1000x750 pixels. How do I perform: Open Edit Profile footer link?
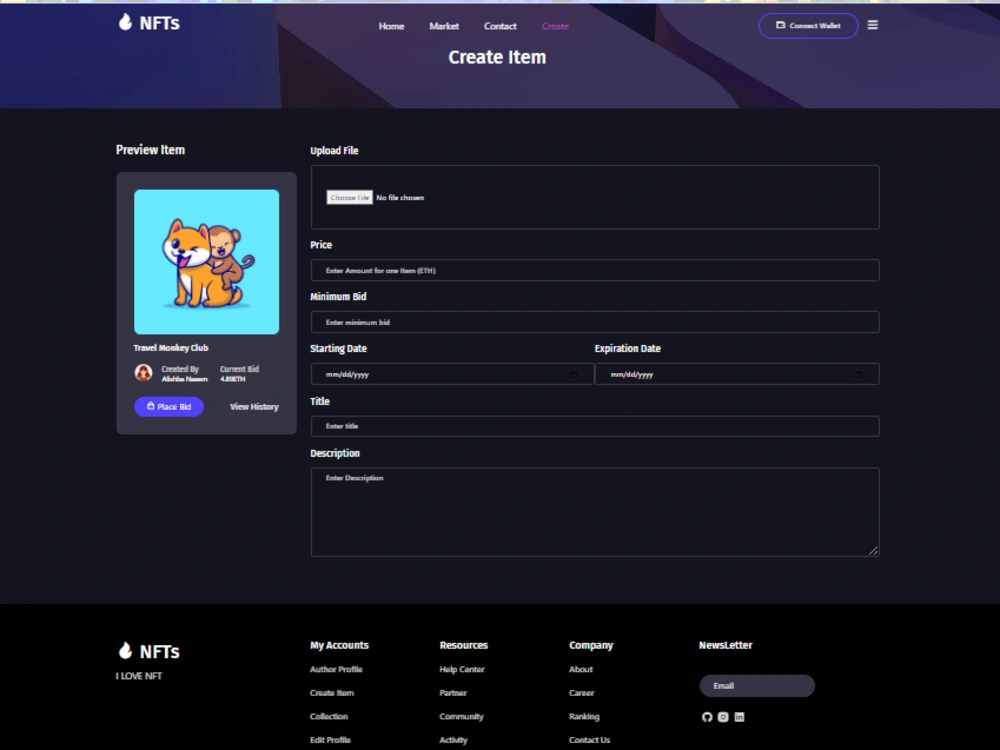tap(330, 740)
